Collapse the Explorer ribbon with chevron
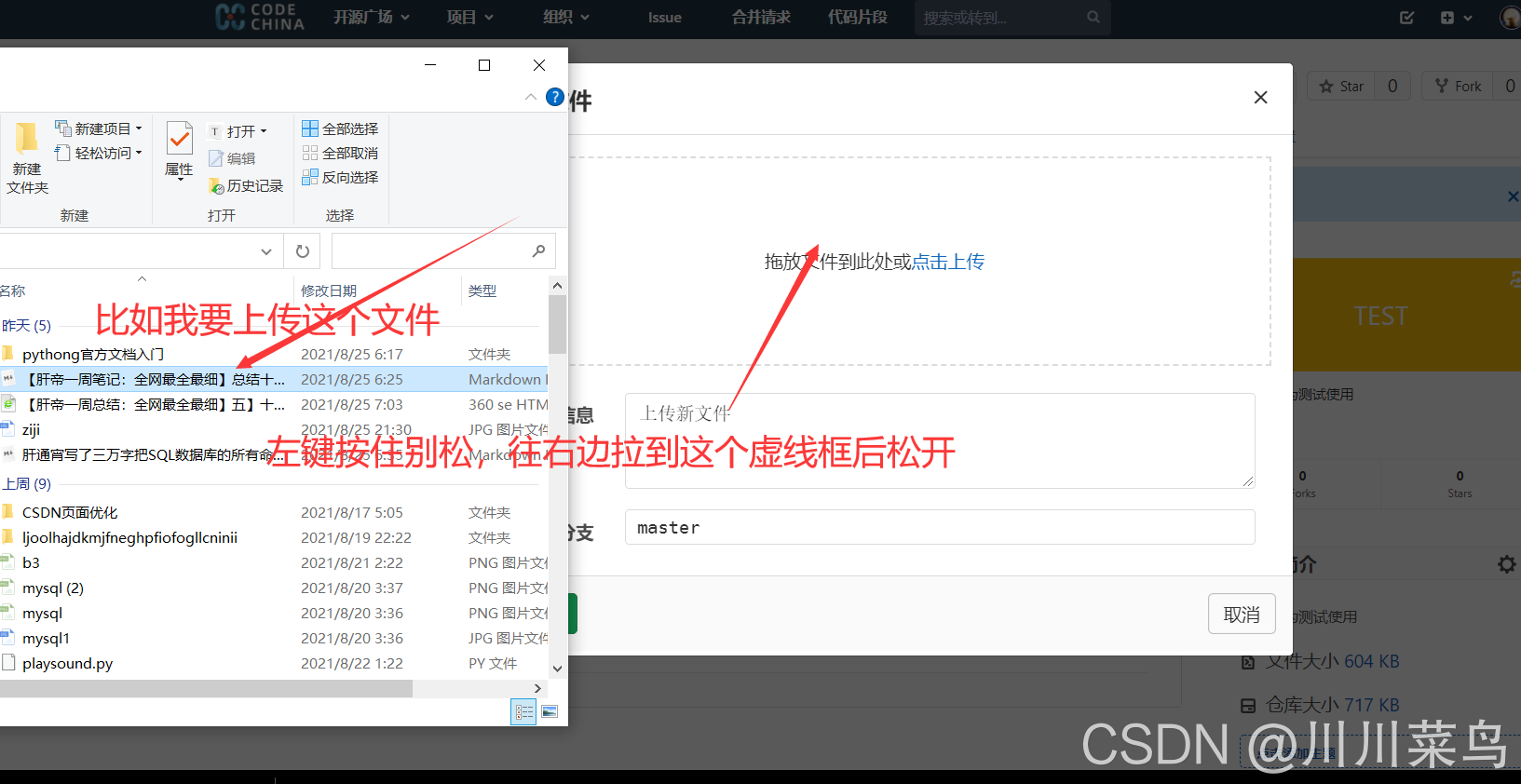 [530, 97]
